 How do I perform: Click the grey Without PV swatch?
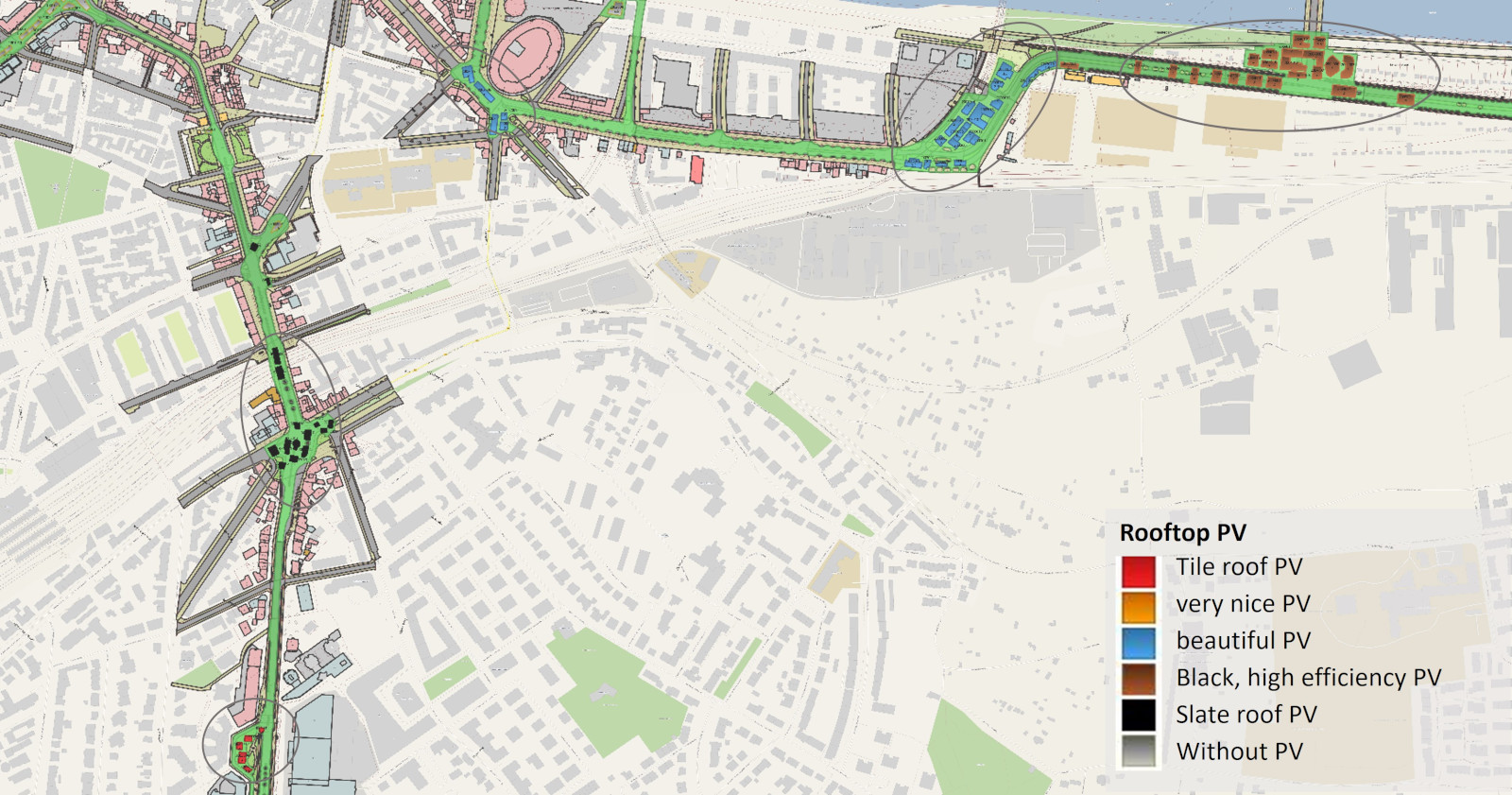tap(1139, 752)
